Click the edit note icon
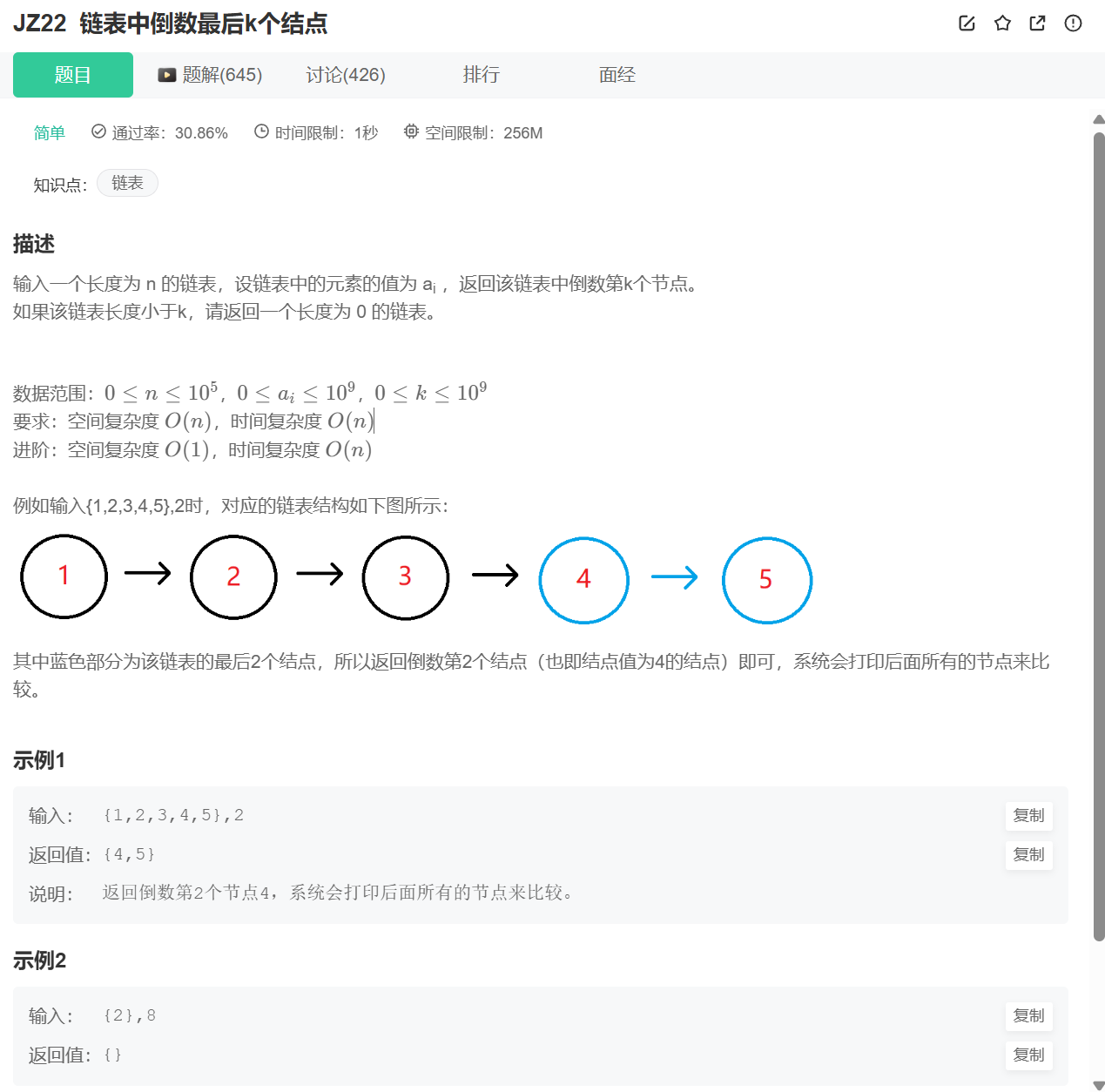 coord(967,24)
